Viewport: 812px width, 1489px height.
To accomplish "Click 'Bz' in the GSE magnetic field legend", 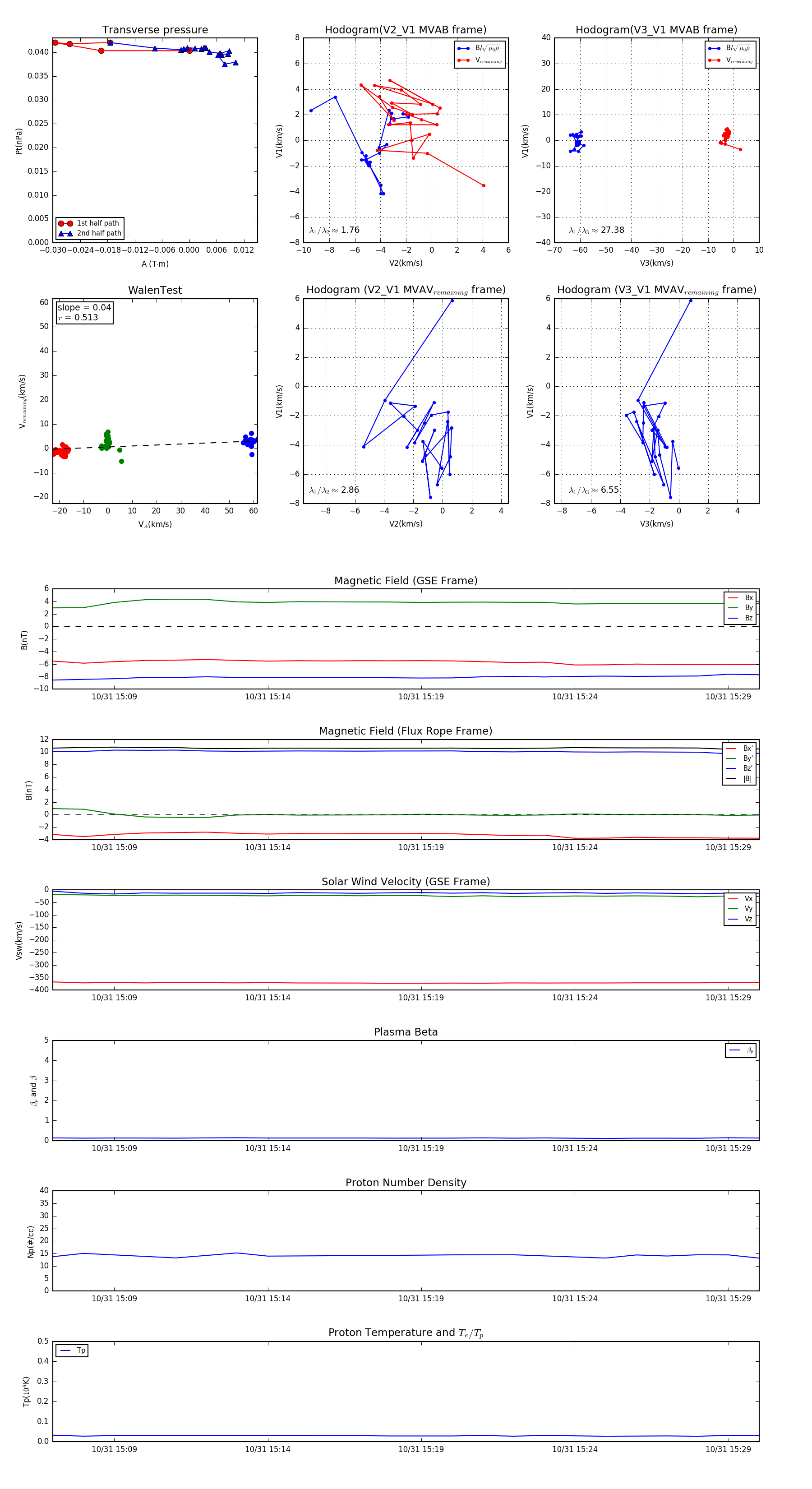I will [740, 618].
